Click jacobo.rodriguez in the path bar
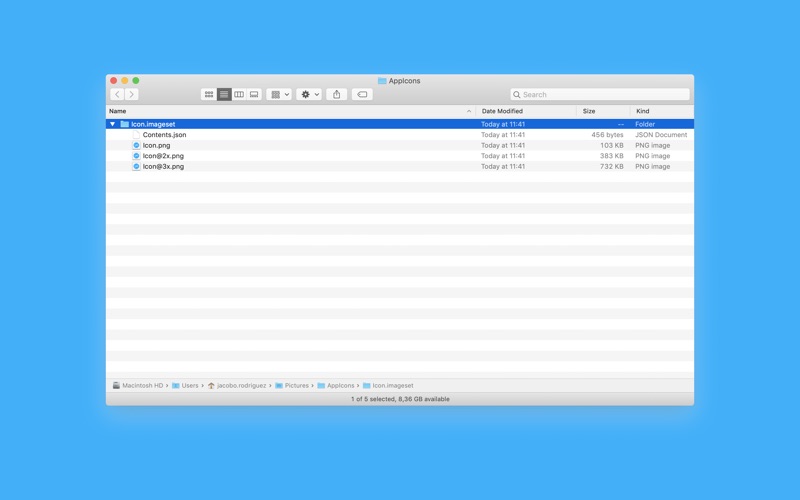800x500 pixels. coord(237,386)
